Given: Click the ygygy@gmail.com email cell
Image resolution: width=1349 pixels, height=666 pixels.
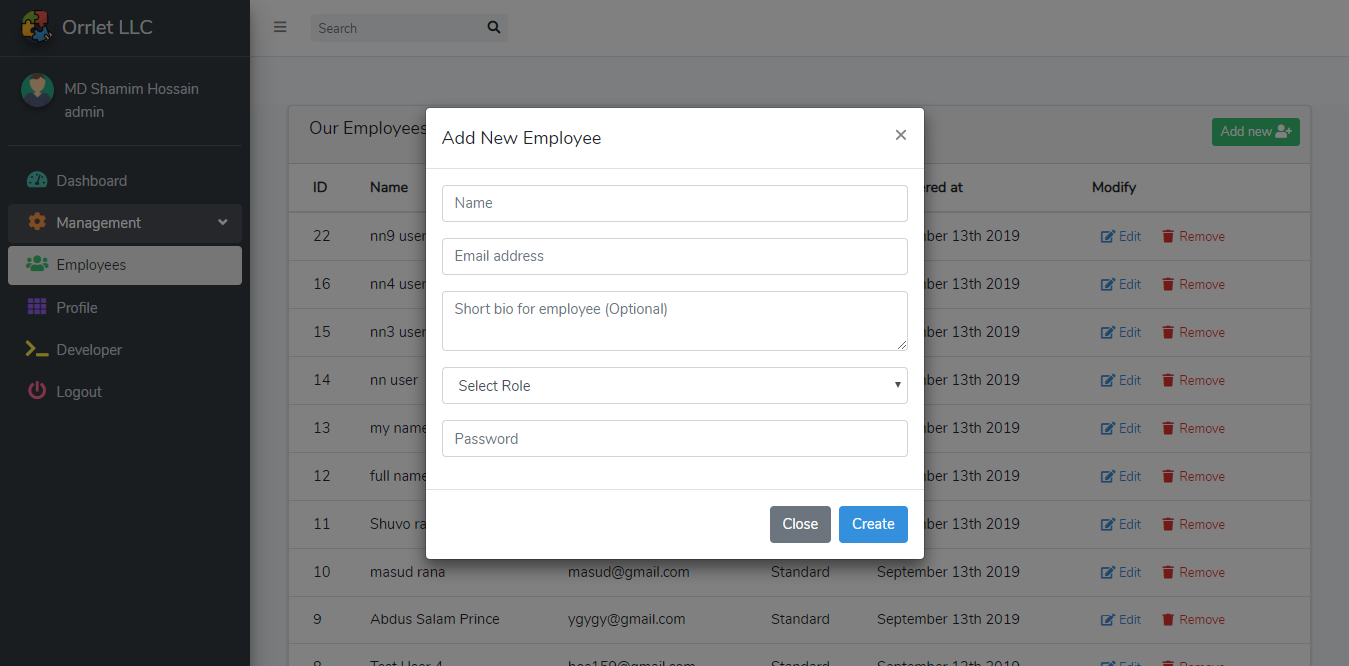Looking at the screenshot, I should (627, 619).
